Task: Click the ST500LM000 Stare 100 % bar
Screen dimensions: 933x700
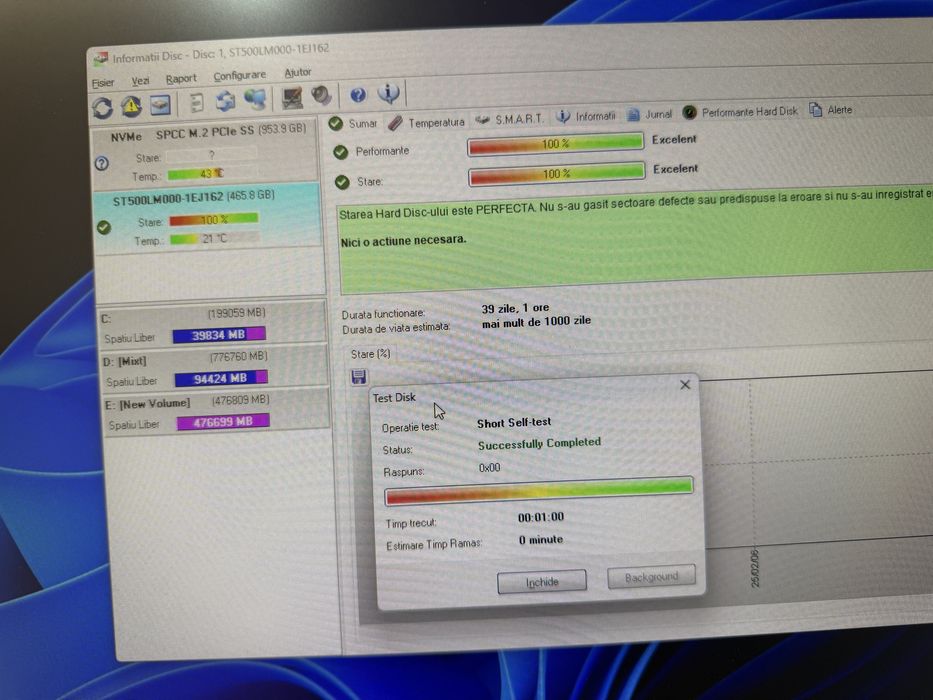Action: 214,220
